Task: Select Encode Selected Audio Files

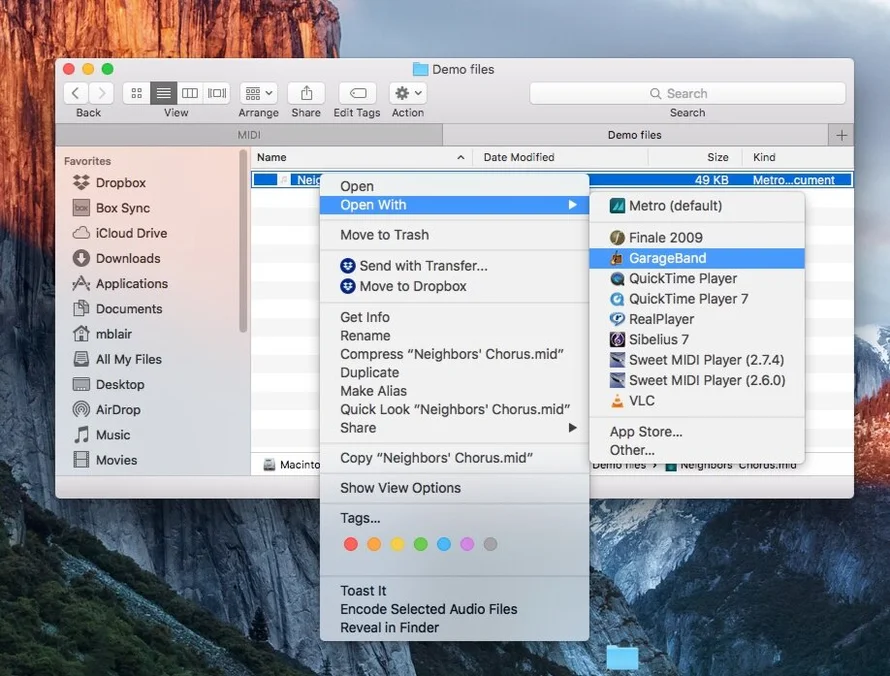Action: tap(454, 609)
